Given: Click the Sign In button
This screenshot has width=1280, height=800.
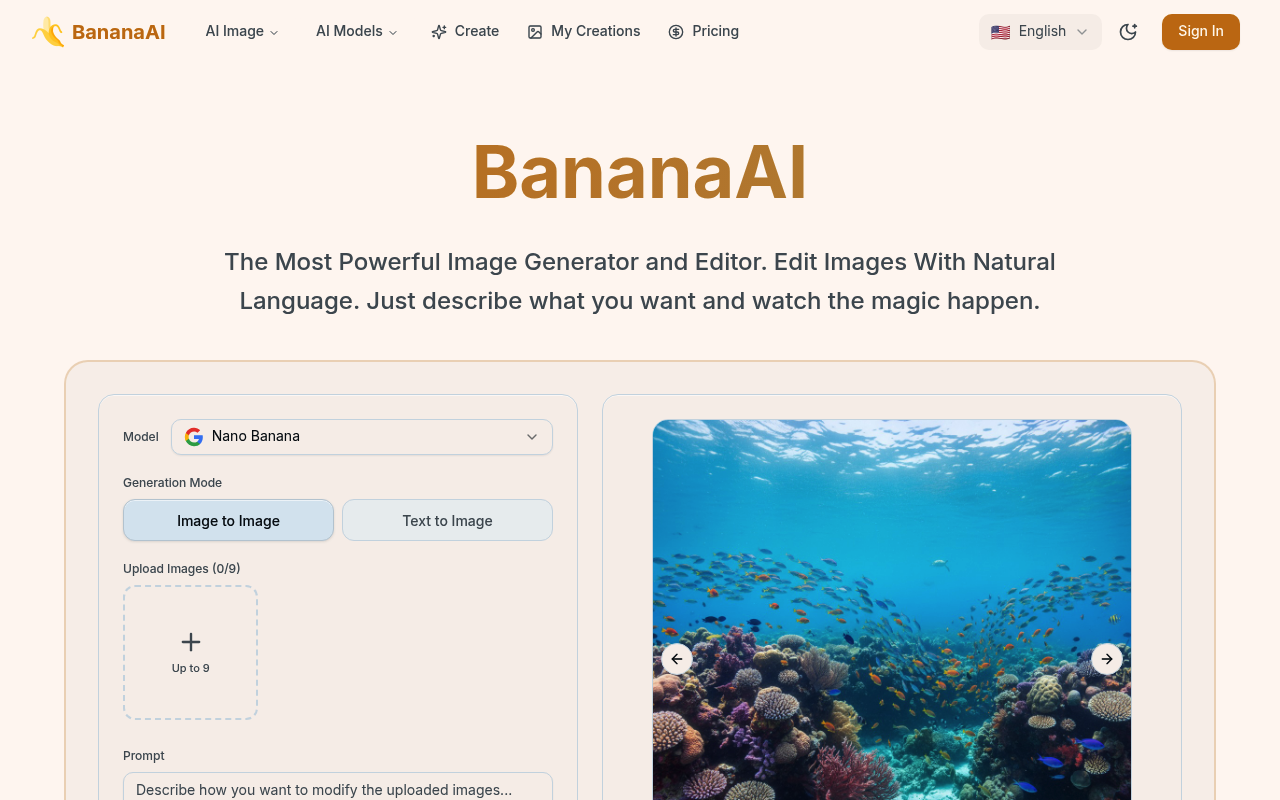Looking at the screenshot, I should tap(1201, 32).
